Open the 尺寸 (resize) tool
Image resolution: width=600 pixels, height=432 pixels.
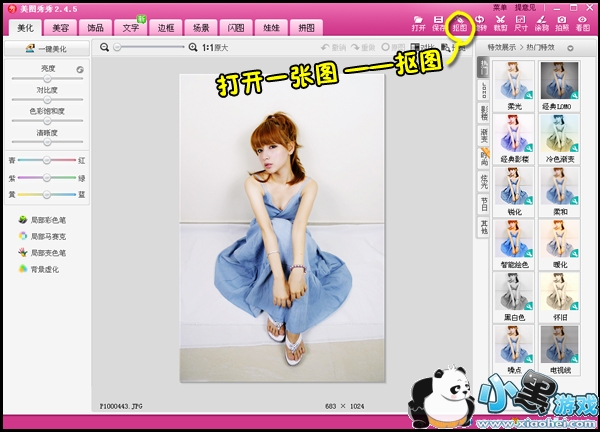coord(521,24)
